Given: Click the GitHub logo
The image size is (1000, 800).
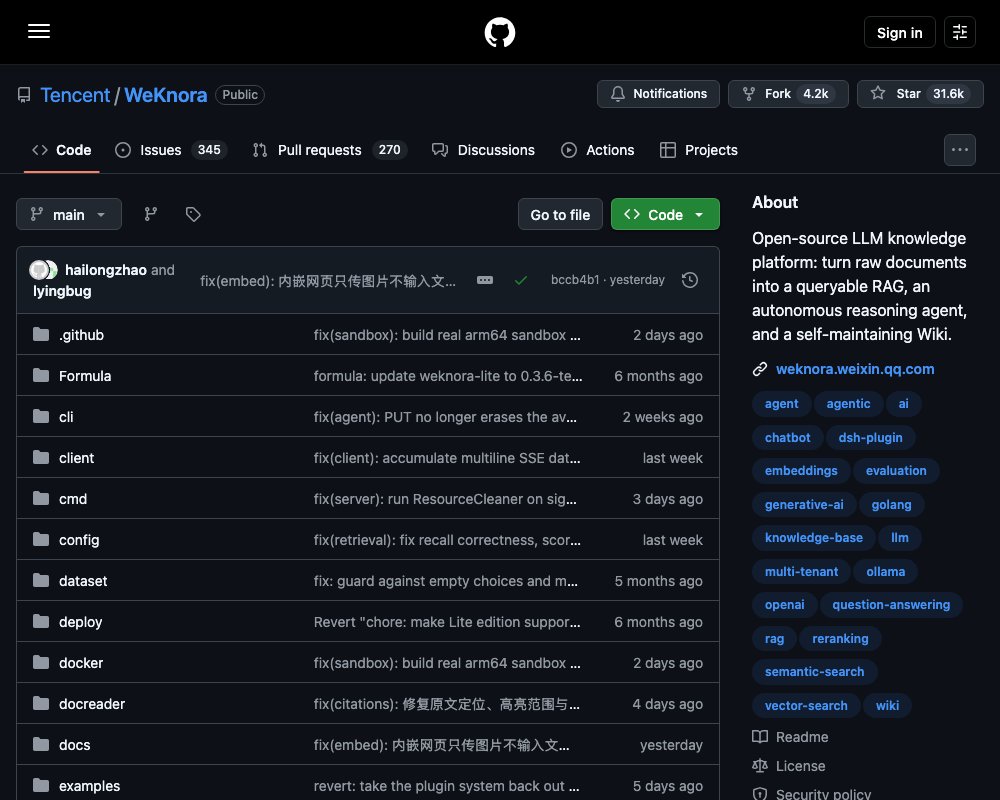Looking at the screenshot, I should [499, 32].
